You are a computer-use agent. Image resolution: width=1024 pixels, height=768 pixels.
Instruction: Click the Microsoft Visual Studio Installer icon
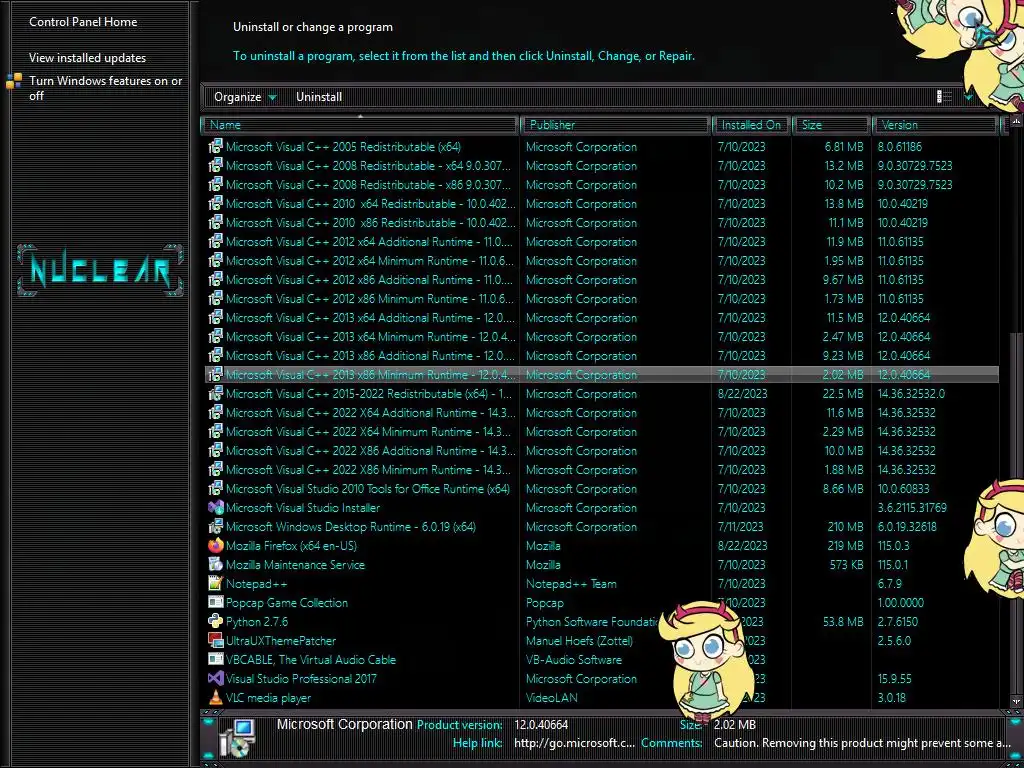click(216, 507)
